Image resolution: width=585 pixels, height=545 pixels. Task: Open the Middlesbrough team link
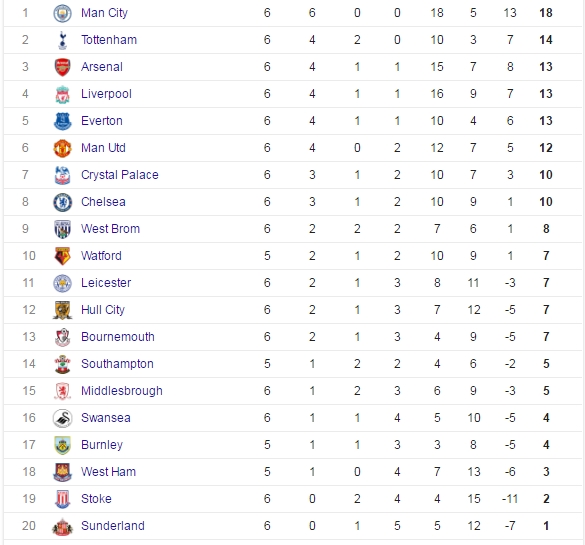click(x=122, y=391)
